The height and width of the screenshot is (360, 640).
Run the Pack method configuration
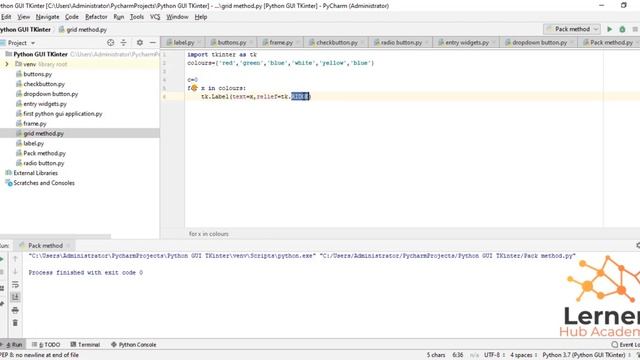pyautogui.click(x=609, y=29)
